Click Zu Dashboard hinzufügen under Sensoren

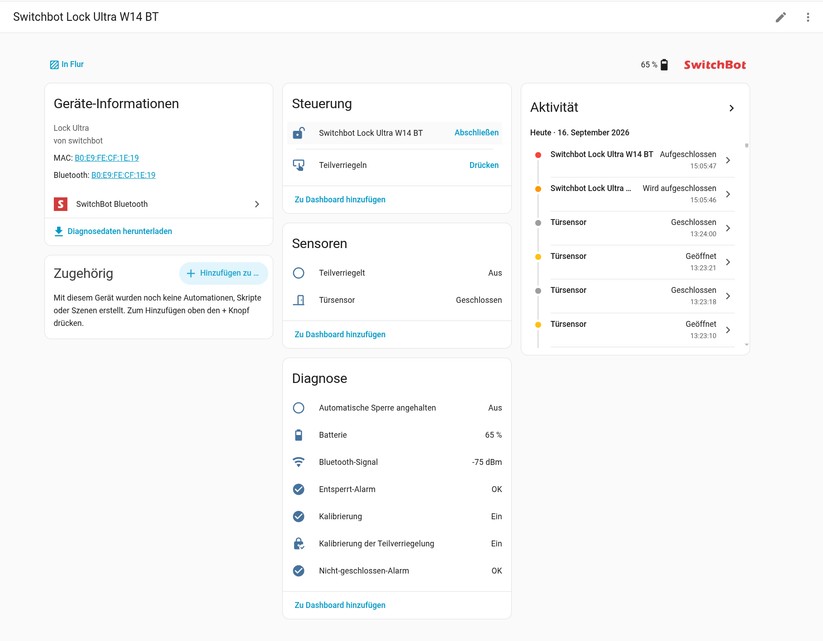click(x=340, y=334)
